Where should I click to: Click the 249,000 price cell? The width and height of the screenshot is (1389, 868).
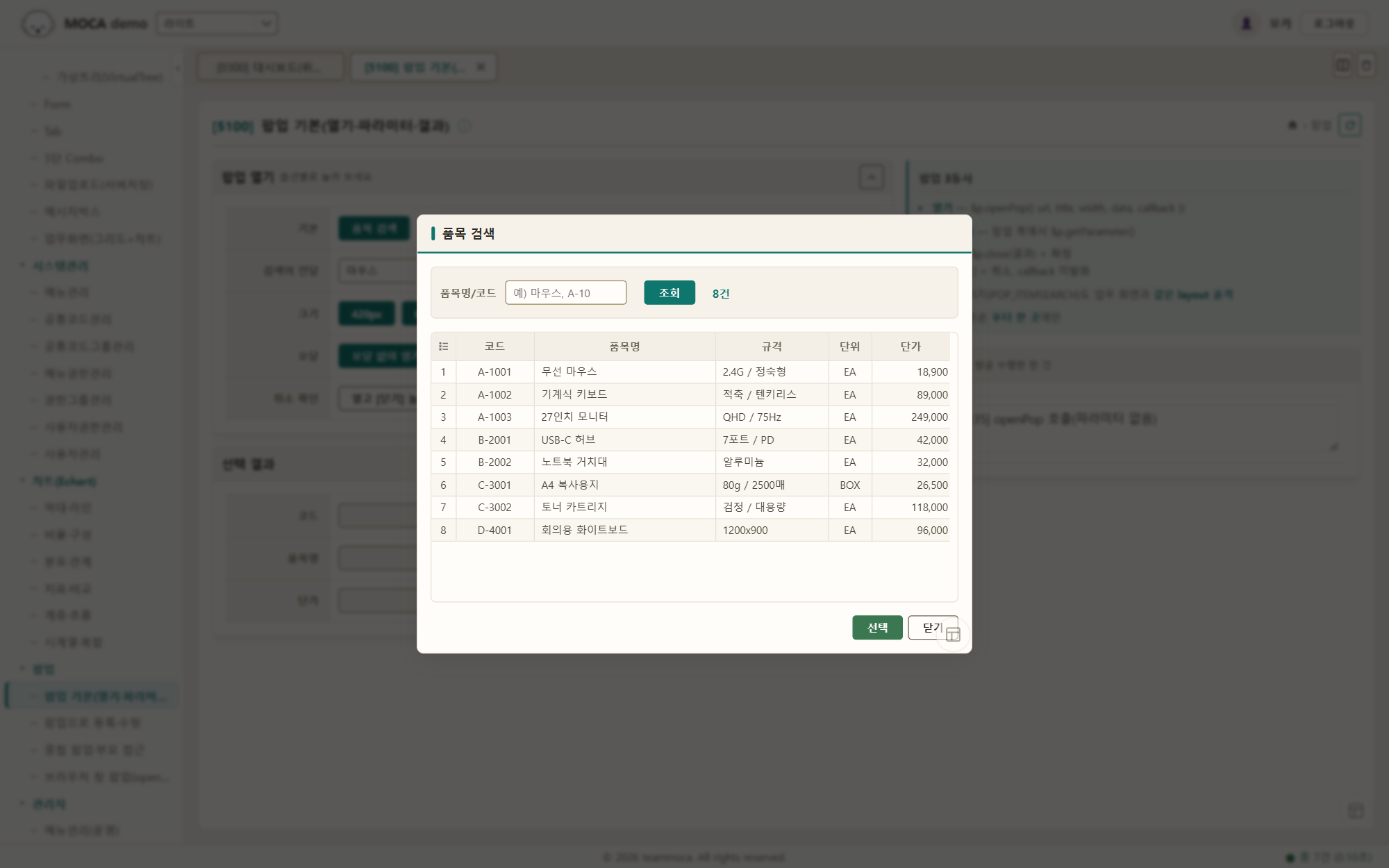pyautogui.click(x=910, y=417)
